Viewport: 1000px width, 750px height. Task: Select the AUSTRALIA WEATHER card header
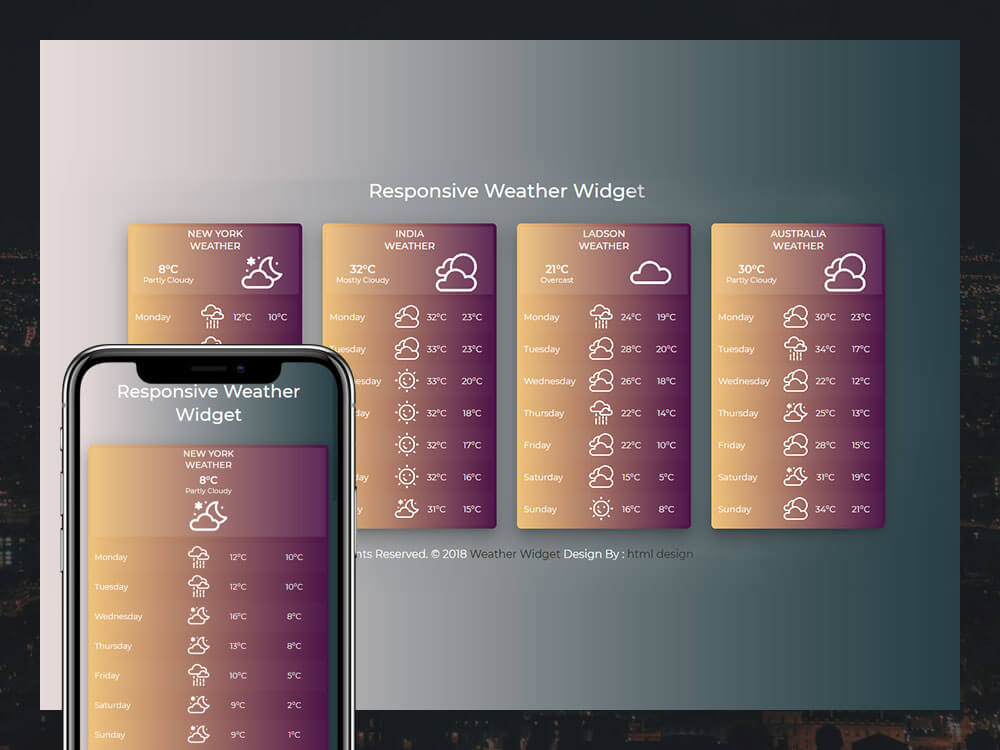click(797, 239)
